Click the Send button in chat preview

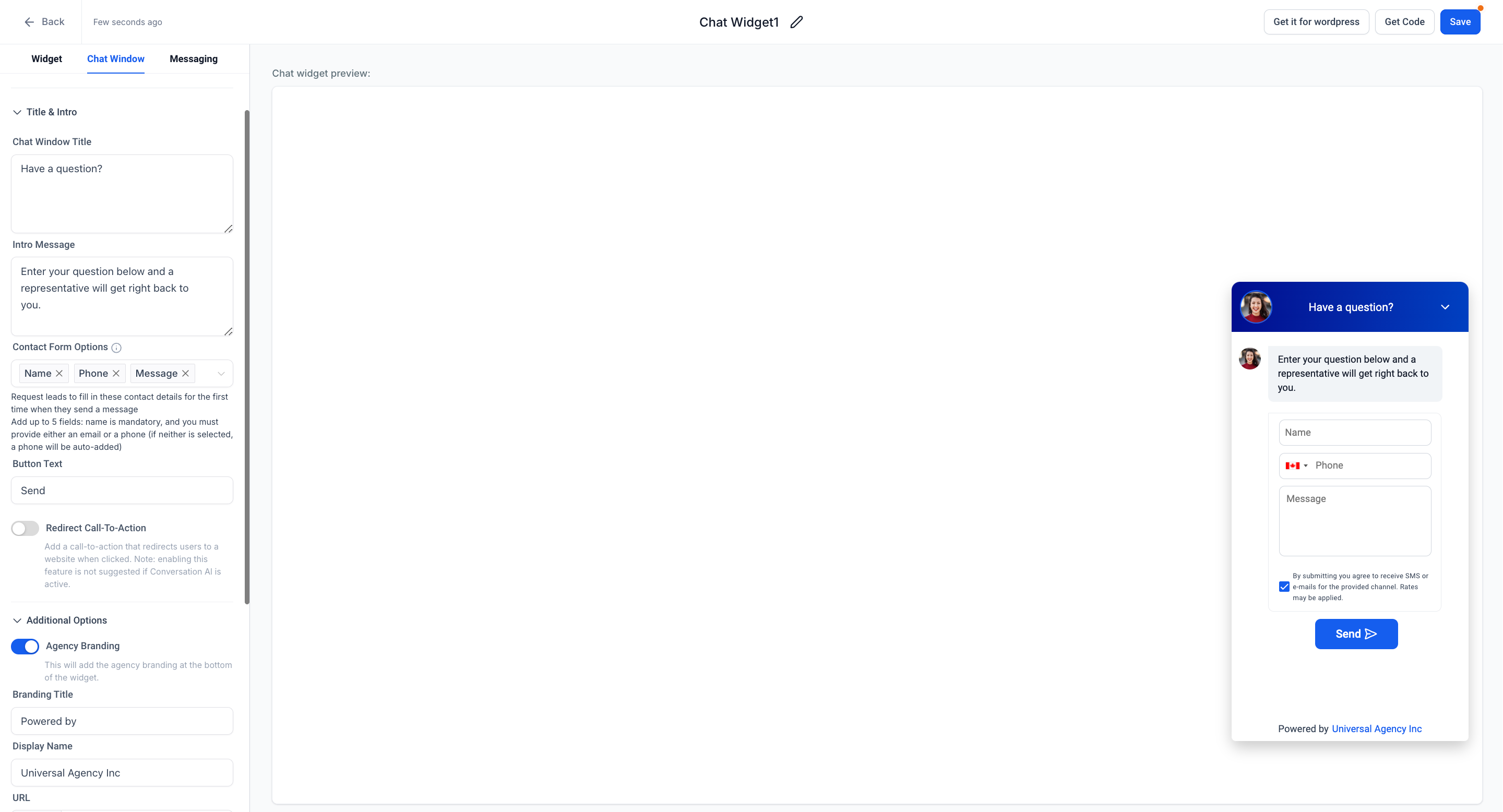click(1355, 634)
